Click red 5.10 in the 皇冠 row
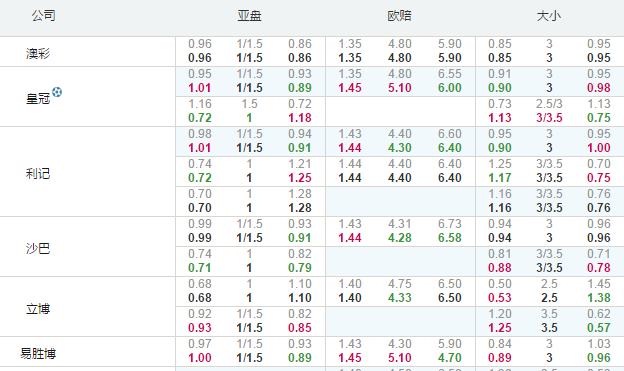This screenshot has height=371, width=624. click(x=400, y=88)
